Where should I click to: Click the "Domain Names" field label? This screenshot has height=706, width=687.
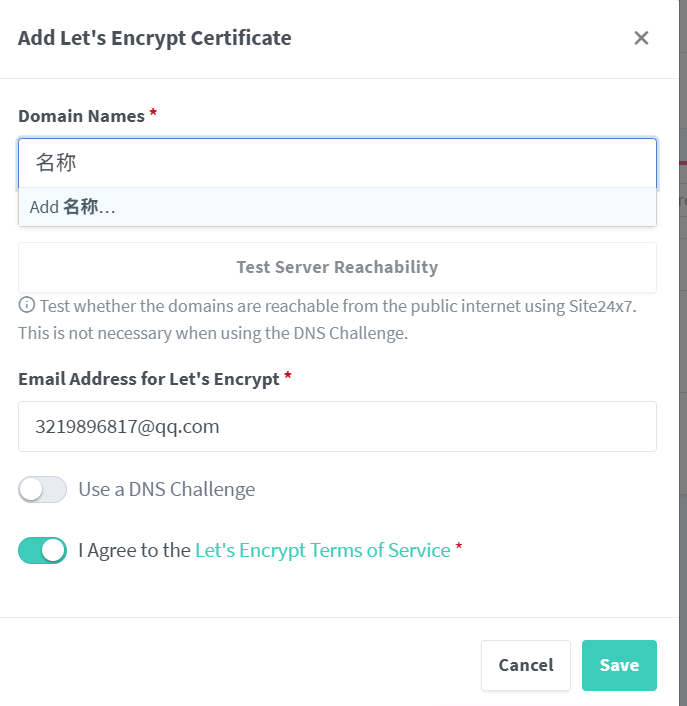(x=81, y=116)
